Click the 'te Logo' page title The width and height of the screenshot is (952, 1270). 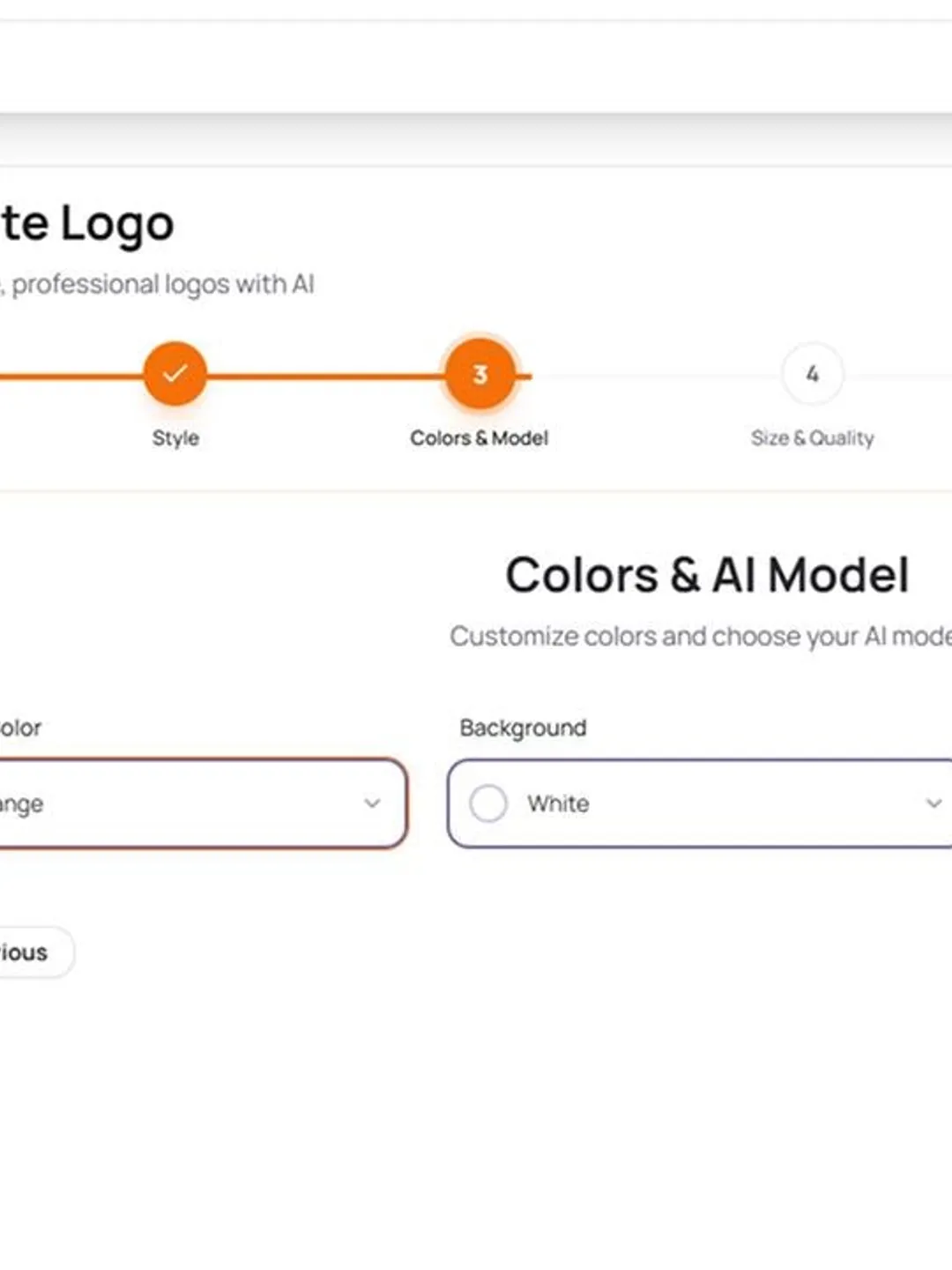(86, 224)
